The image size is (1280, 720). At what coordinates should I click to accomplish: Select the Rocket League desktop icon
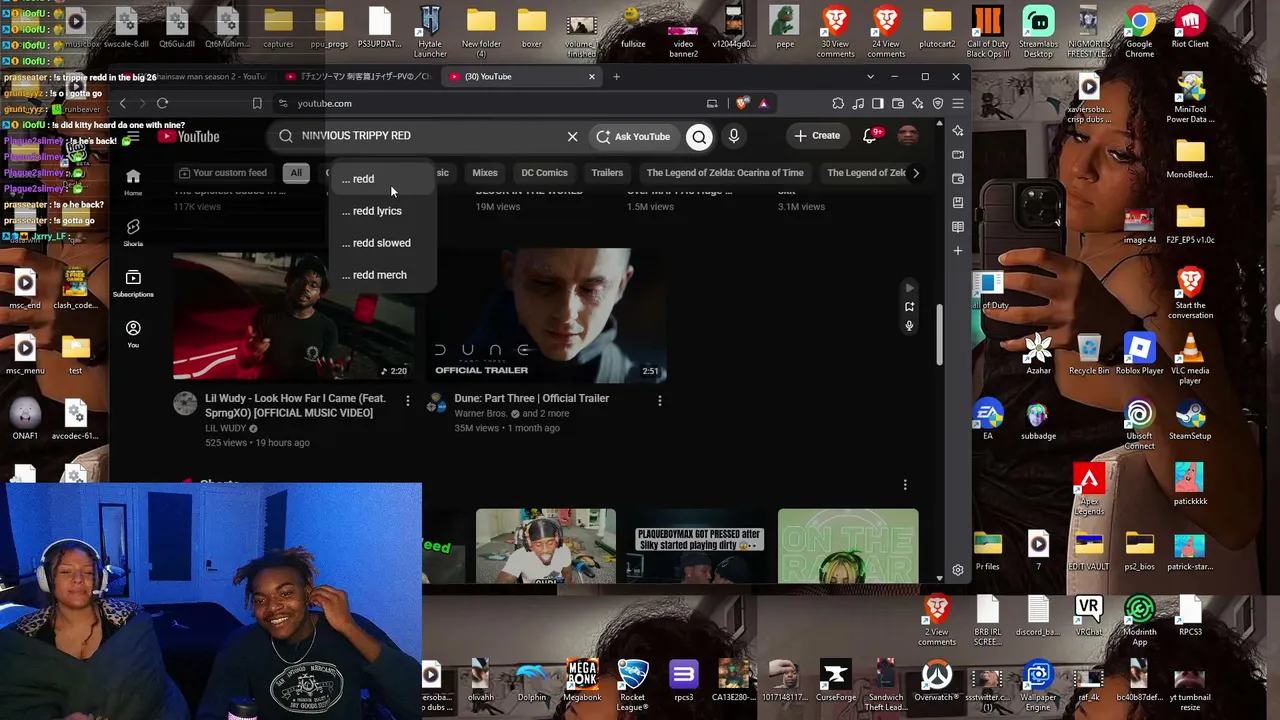pyautogui.click(x=632, y=686)
